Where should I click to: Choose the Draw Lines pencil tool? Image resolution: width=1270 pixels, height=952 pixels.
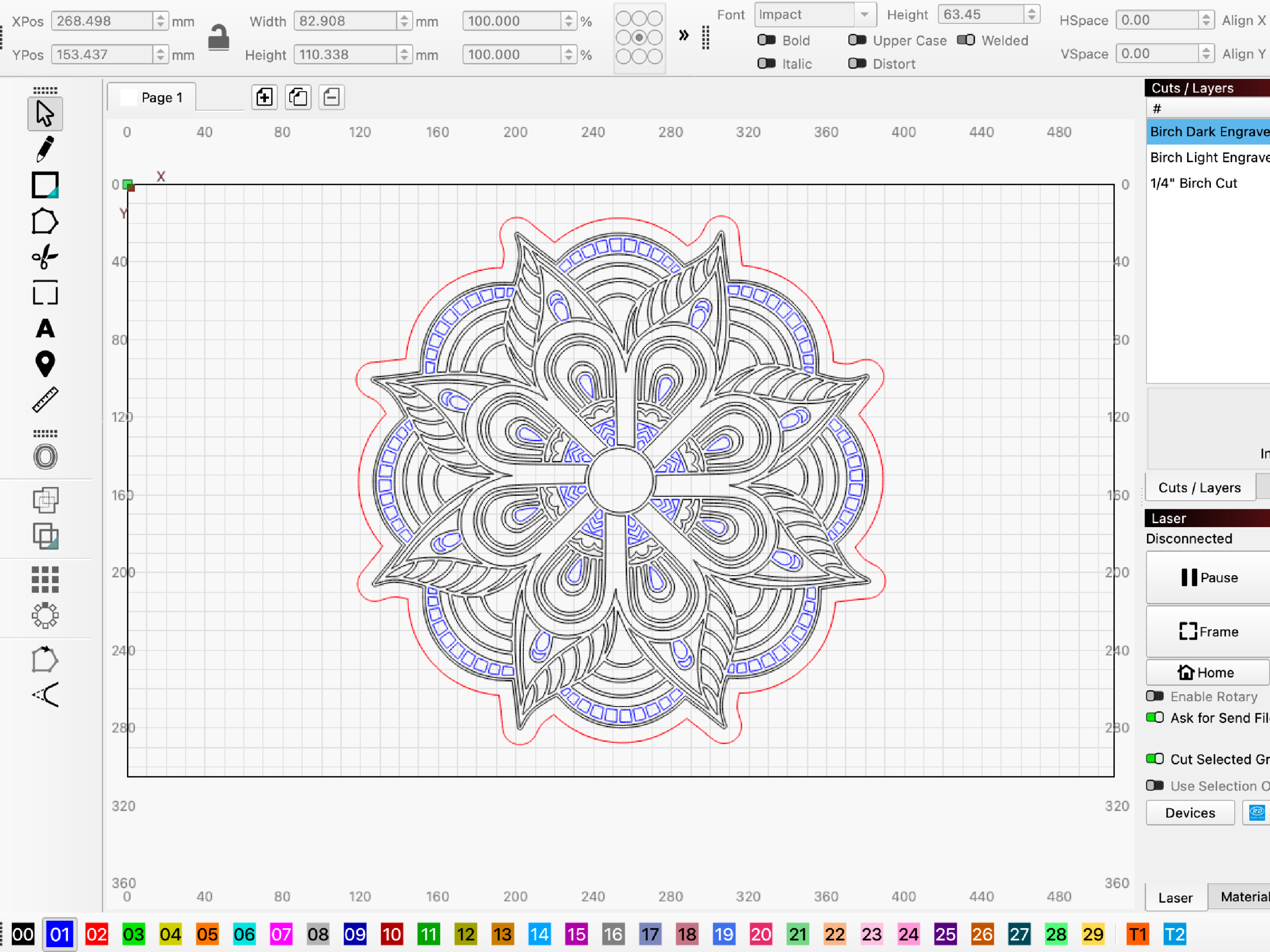45,149
